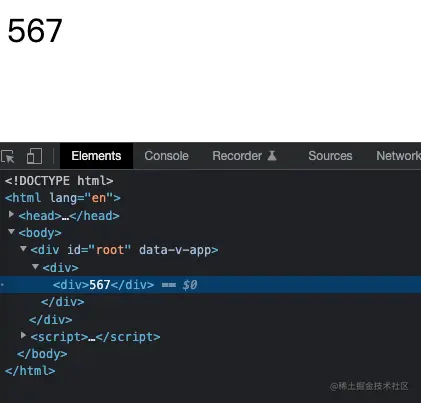Collapse the div id root node
Screen dimensions: 421x403
pos(23,249)
